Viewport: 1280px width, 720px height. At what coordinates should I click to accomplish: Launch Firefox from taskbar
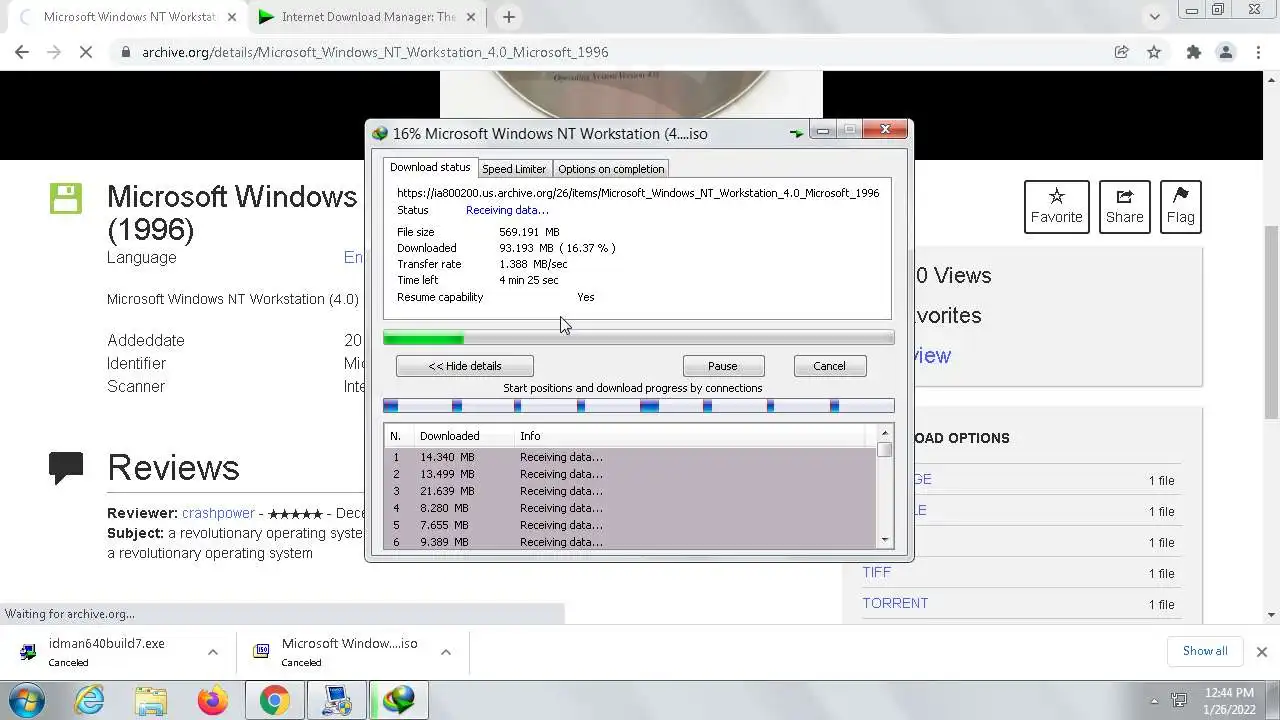pyautogui.click(x=212, y=700)
